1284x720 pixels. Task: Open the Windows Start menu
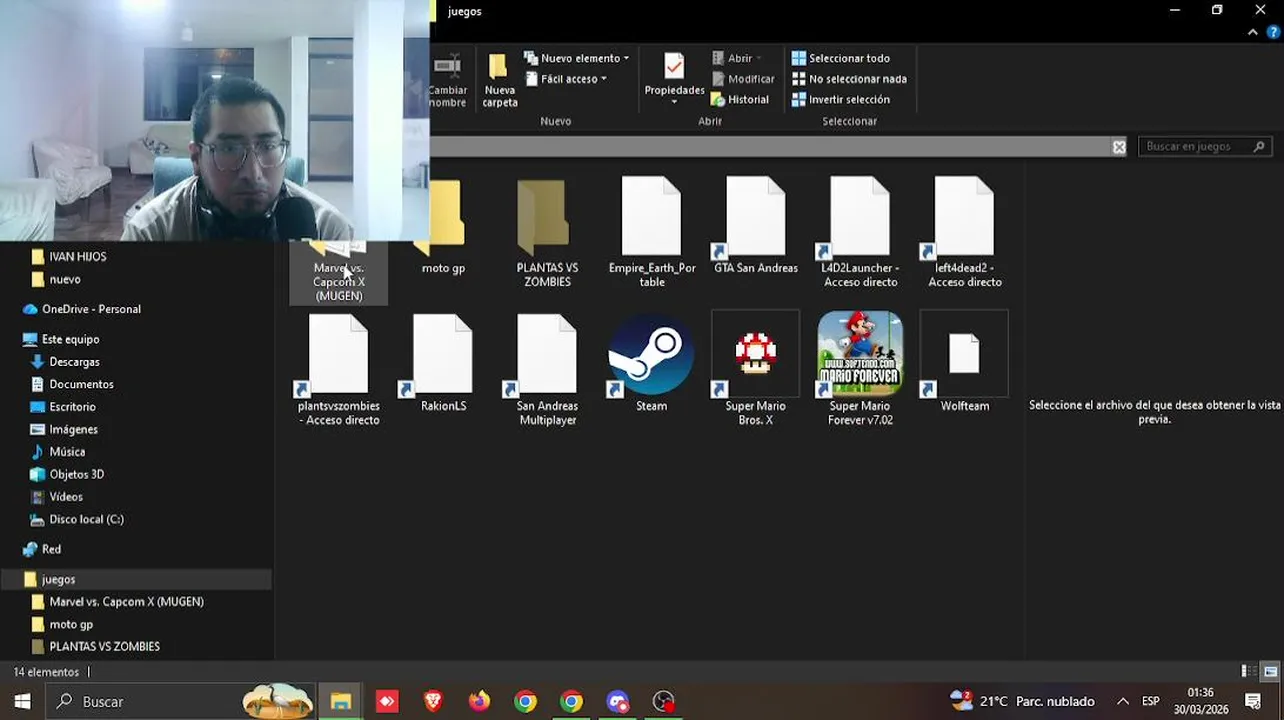pyautogui.click(x=22, y=701)
